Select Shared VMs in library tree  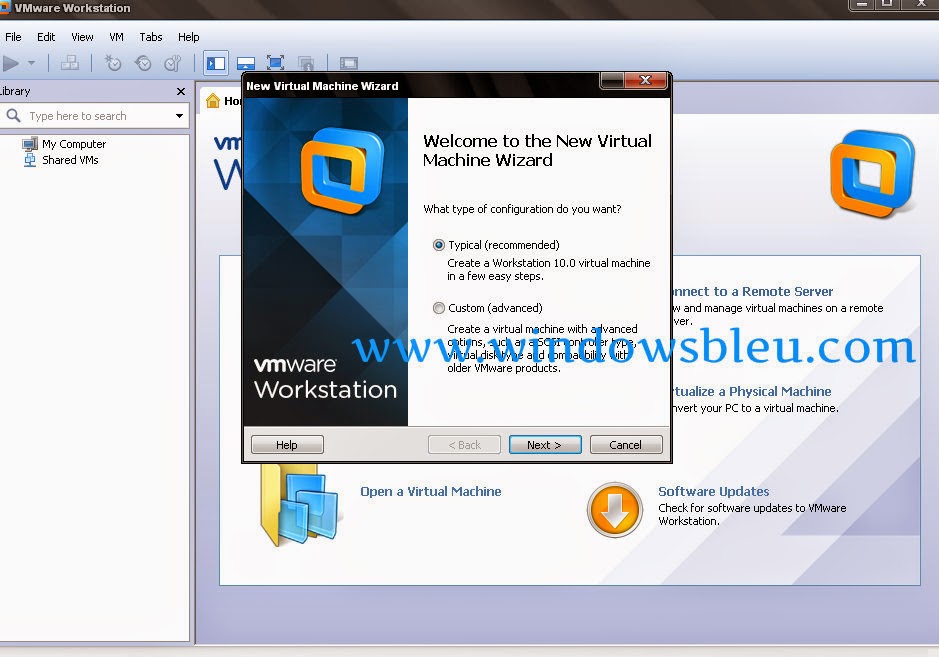pos(70,160)
